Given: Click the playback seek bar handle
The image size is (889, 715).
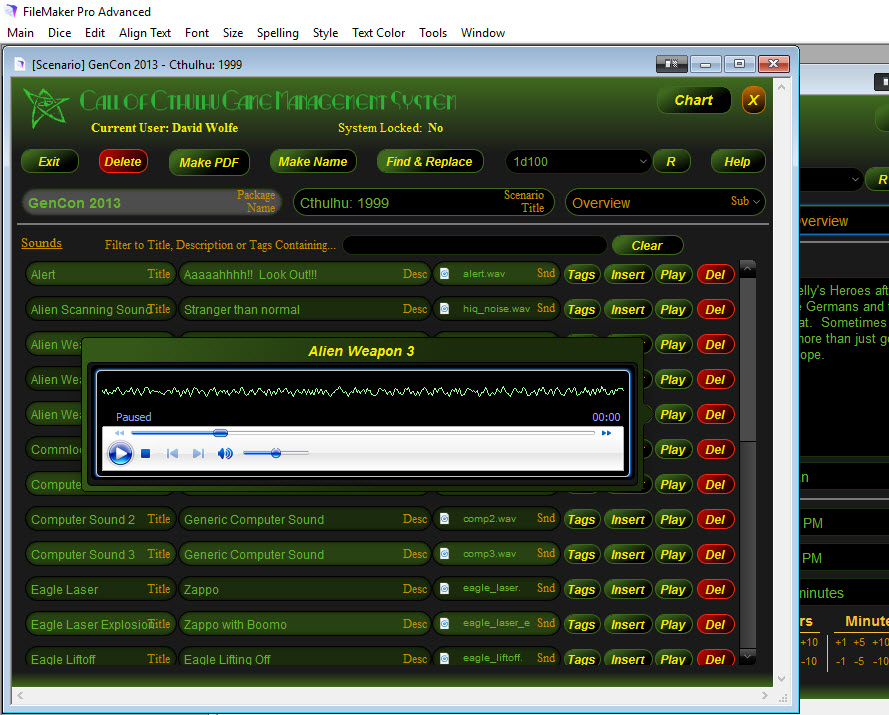Looking at the screenshot, I should [x=221, y=433].
